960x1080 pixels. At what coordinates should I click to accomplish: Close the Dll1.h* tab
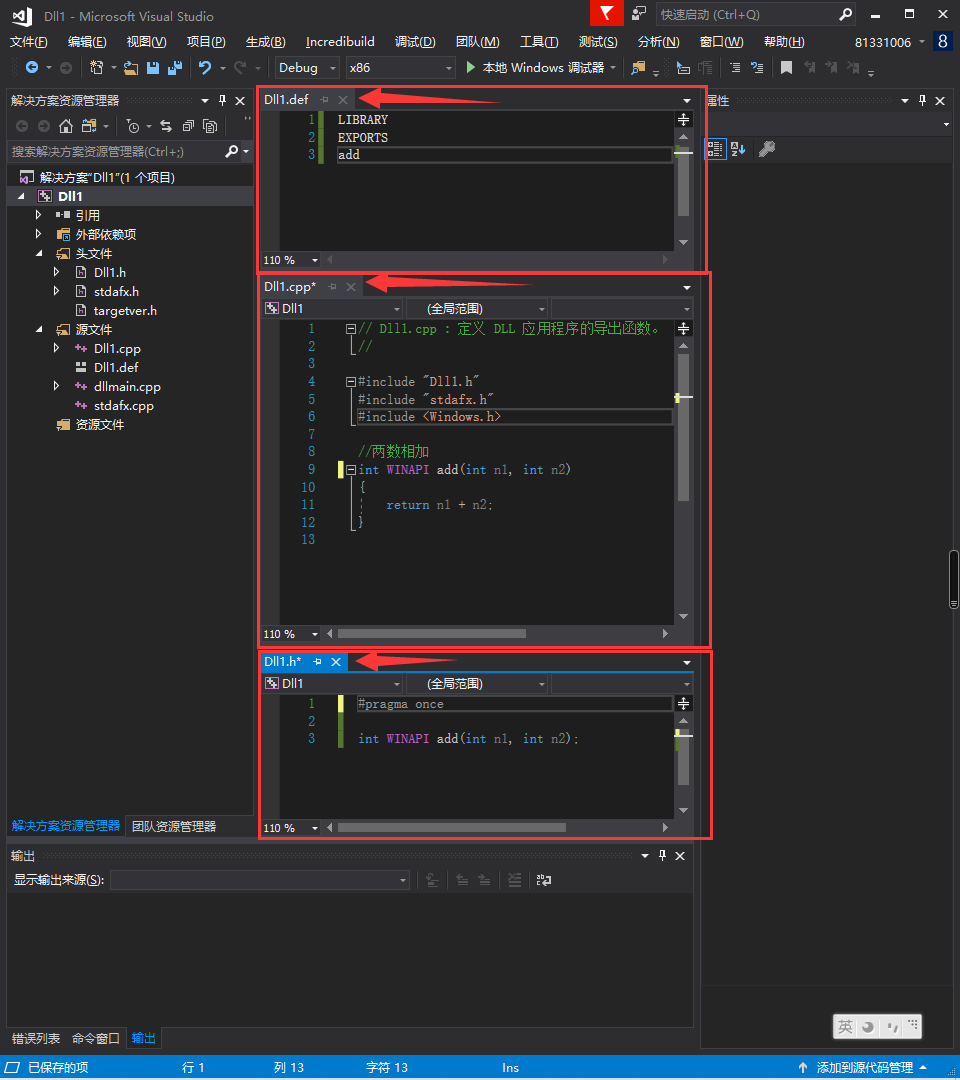(x=336, y=662)
